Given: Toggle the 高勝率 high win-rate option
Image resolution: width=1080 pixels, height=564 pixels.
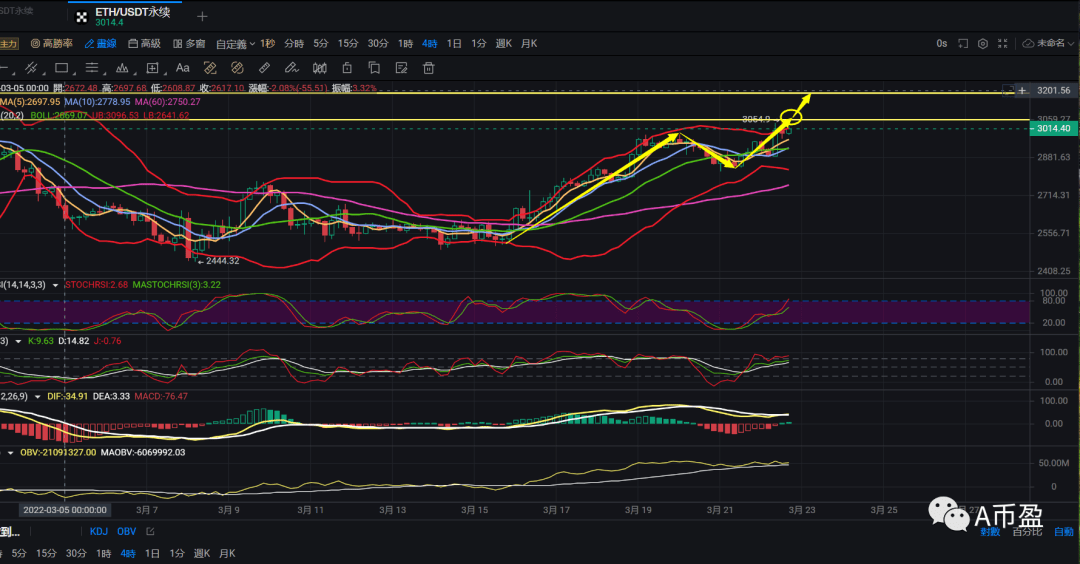Looking at the screenshot, I should tap(52, 43).
